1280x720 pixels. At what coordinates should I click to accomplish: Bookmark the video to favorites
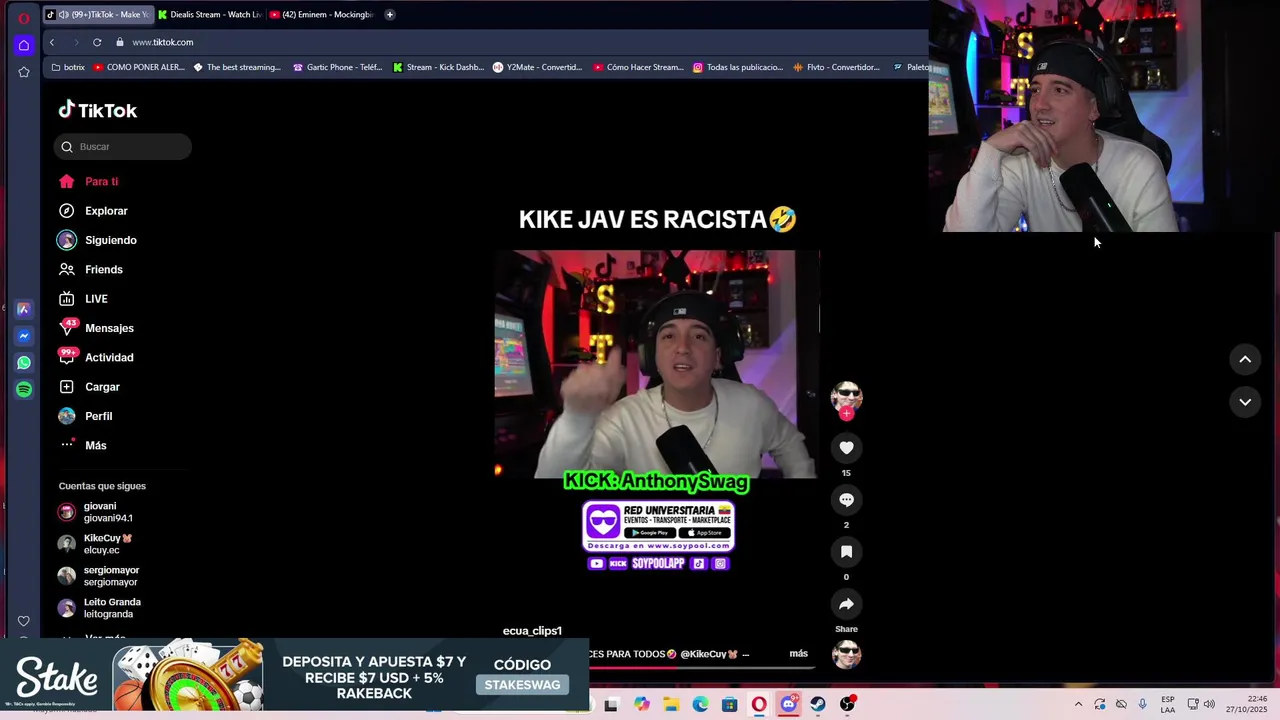coord(846,552)
